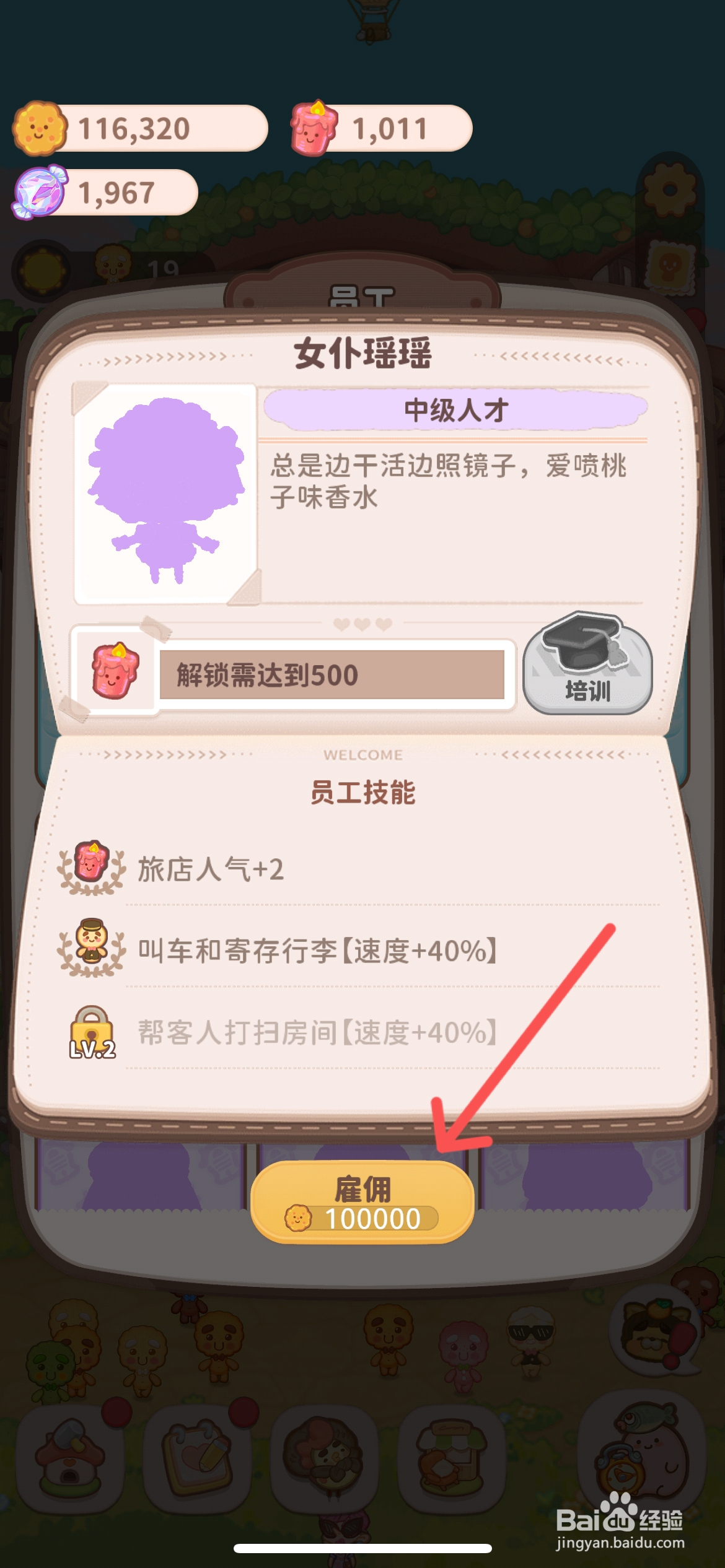Tap the purple maid silhouette portrait

(x=165, y=493)
